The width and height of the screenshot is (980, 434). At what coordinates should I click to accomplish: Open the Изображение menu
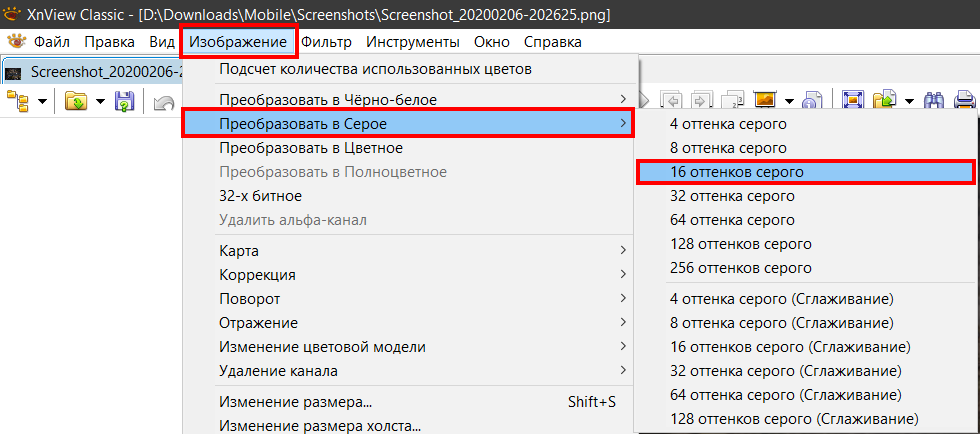[x=238, y=43]
